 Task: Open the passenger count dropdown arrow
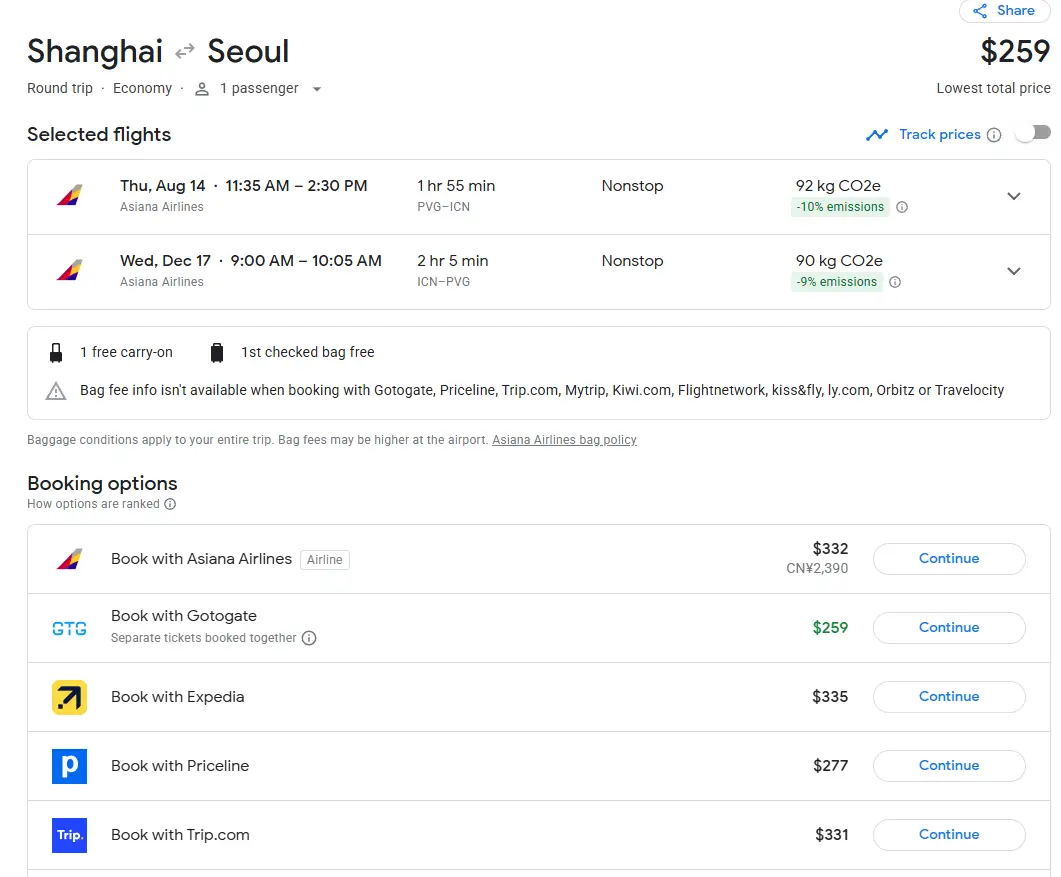(x=317, y=89)
